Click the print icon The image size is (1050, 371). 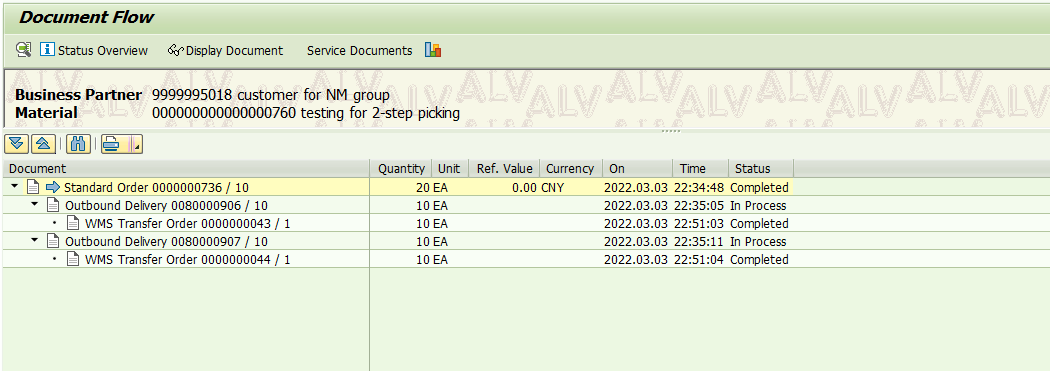tap(112, 143)
